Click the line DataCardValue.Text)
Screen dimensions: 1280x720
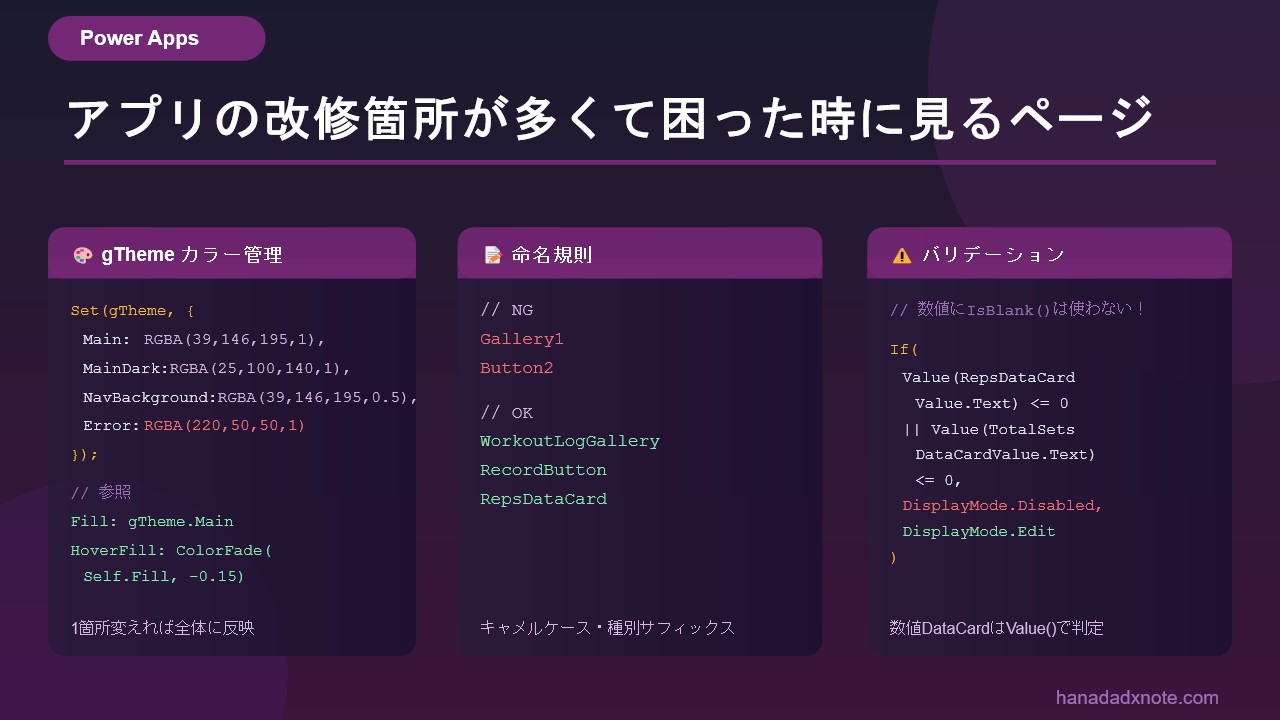pos(1005,454)
